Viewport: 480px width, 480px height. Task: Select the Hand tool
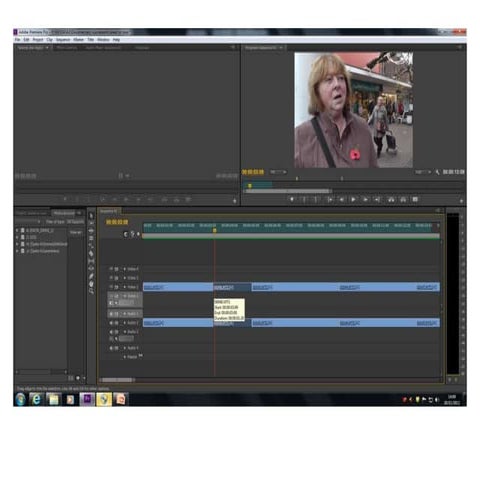point(91,284)
